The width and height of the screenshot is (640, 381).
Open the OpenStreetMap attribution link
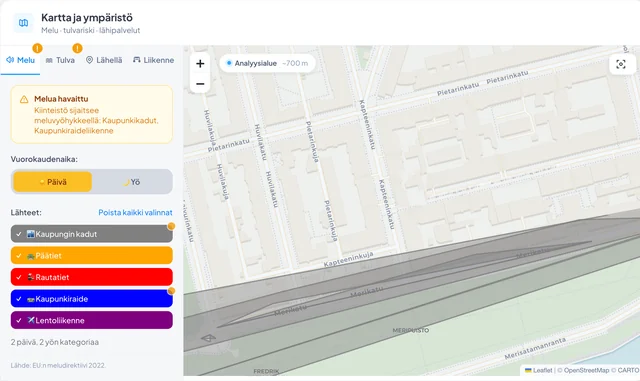point(587,370)
